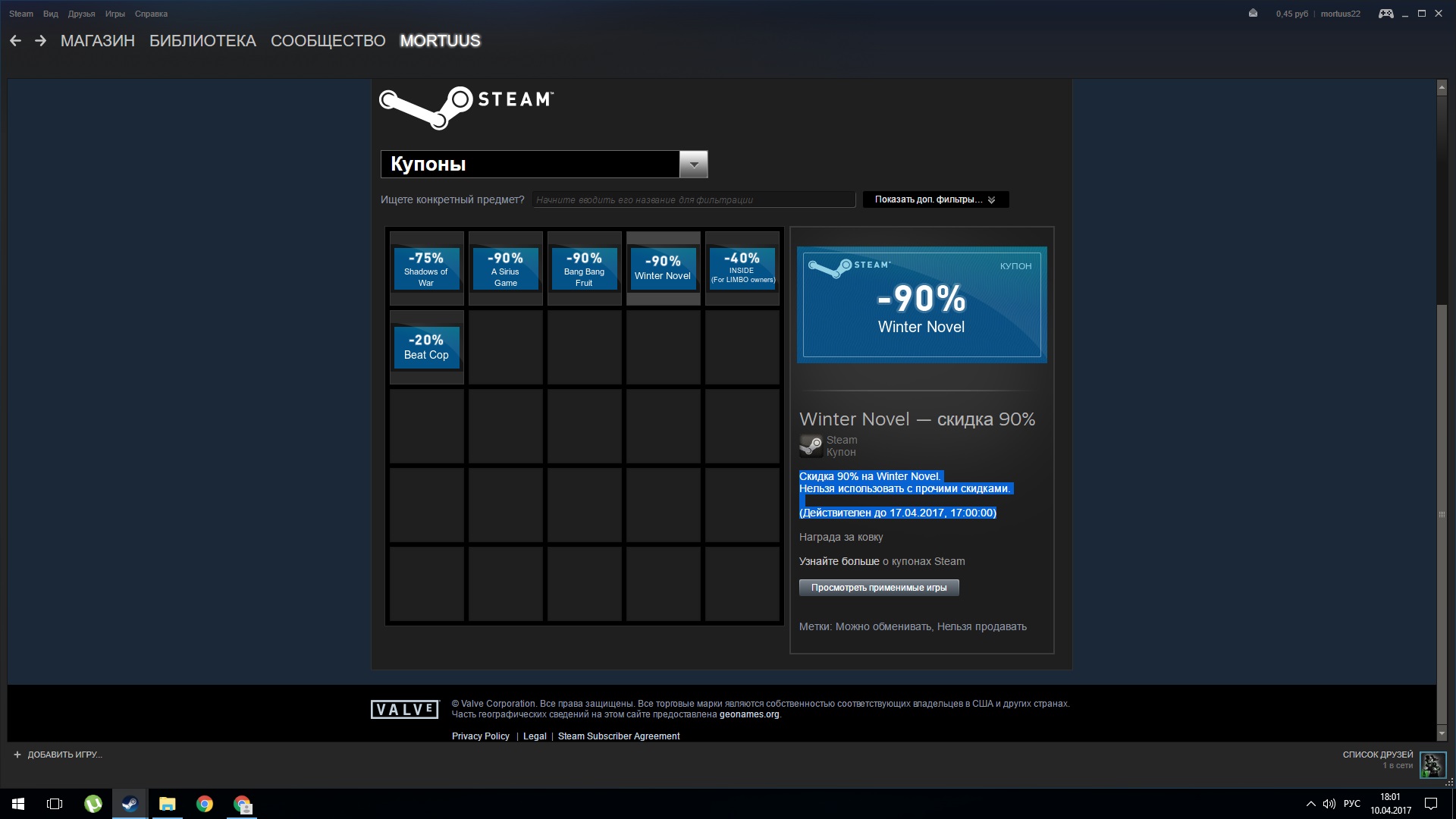Focus the item name filter field
This screenshot has height=819, width=1456.
pos(693,199)
